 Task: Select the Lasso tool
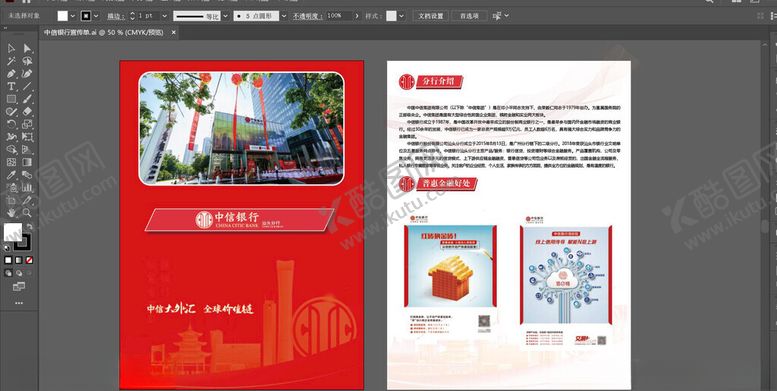(27, 61)
